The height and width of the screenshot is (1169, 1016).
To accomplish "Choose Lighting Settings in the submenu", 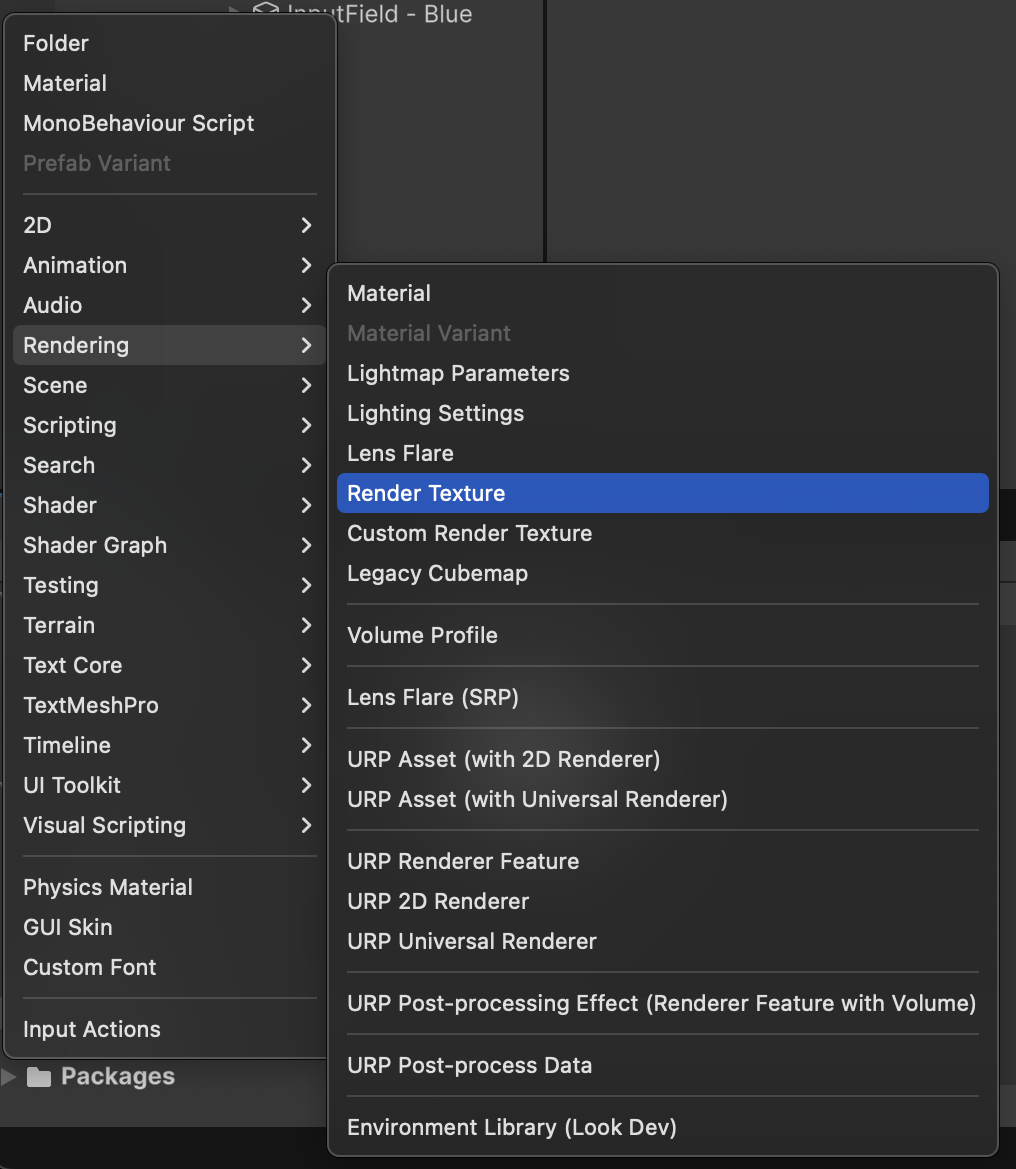I will pyautogui.click(x=435, y=413).
